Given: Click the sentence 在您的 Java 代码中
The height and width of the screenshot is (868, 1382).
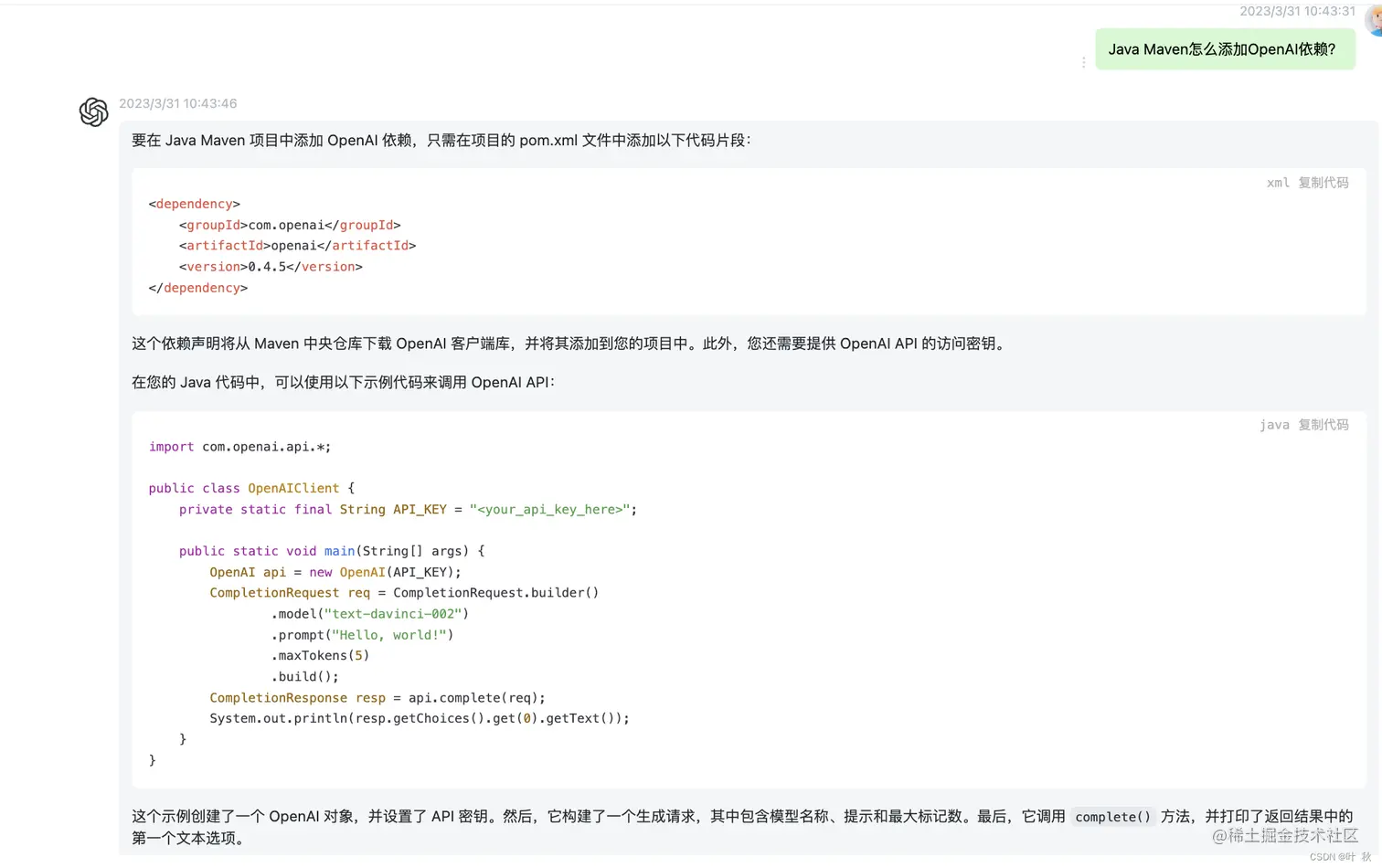Looking at the screenshot, I should point(344,382).
